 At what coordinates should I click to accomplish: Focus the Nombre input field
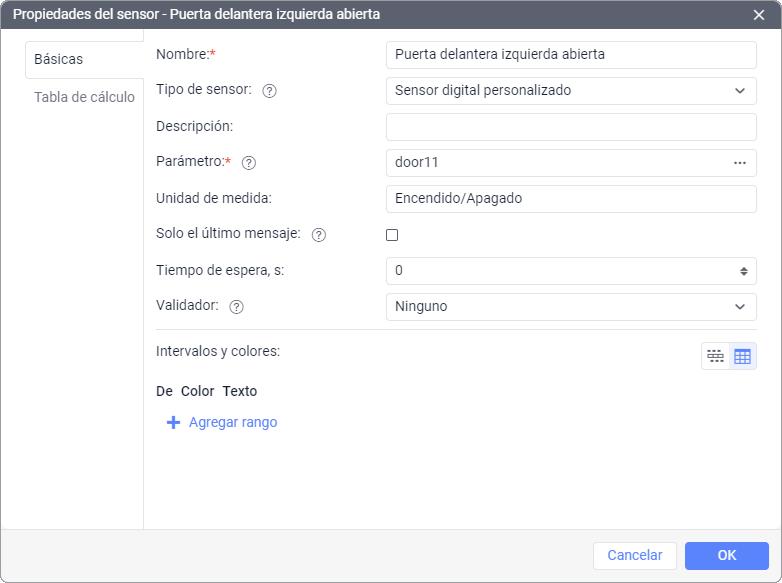coord(571,55)
